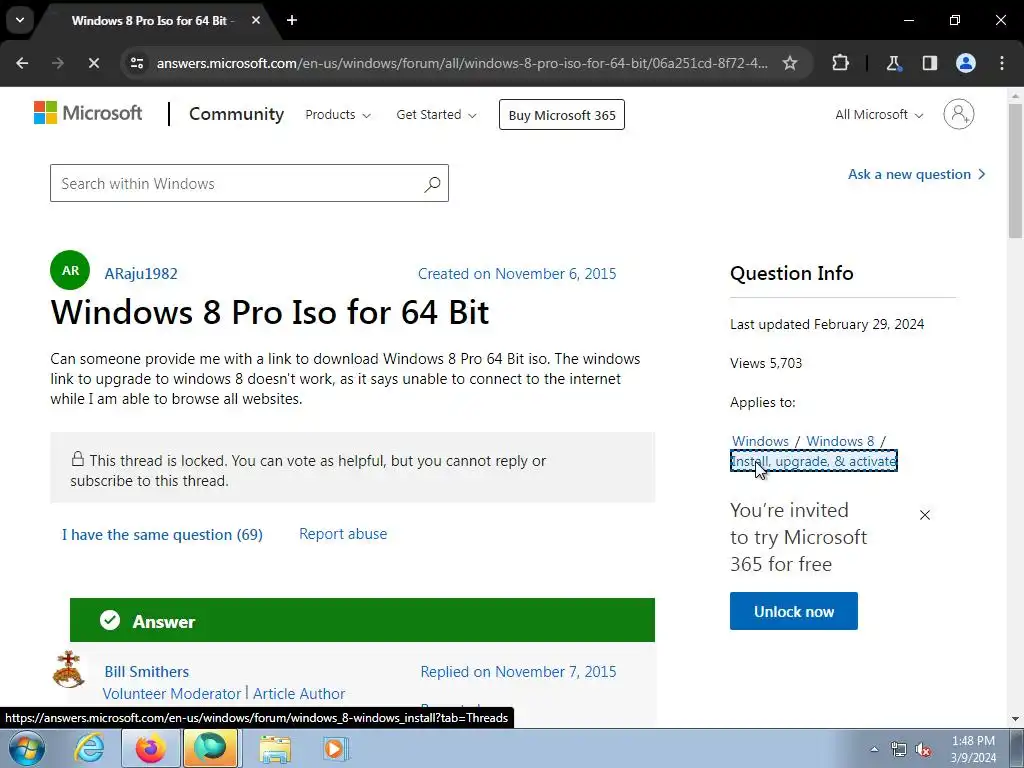Click the active browser taskbar icon
This screenshot has height=768, width=1024.
pos(210,748)
